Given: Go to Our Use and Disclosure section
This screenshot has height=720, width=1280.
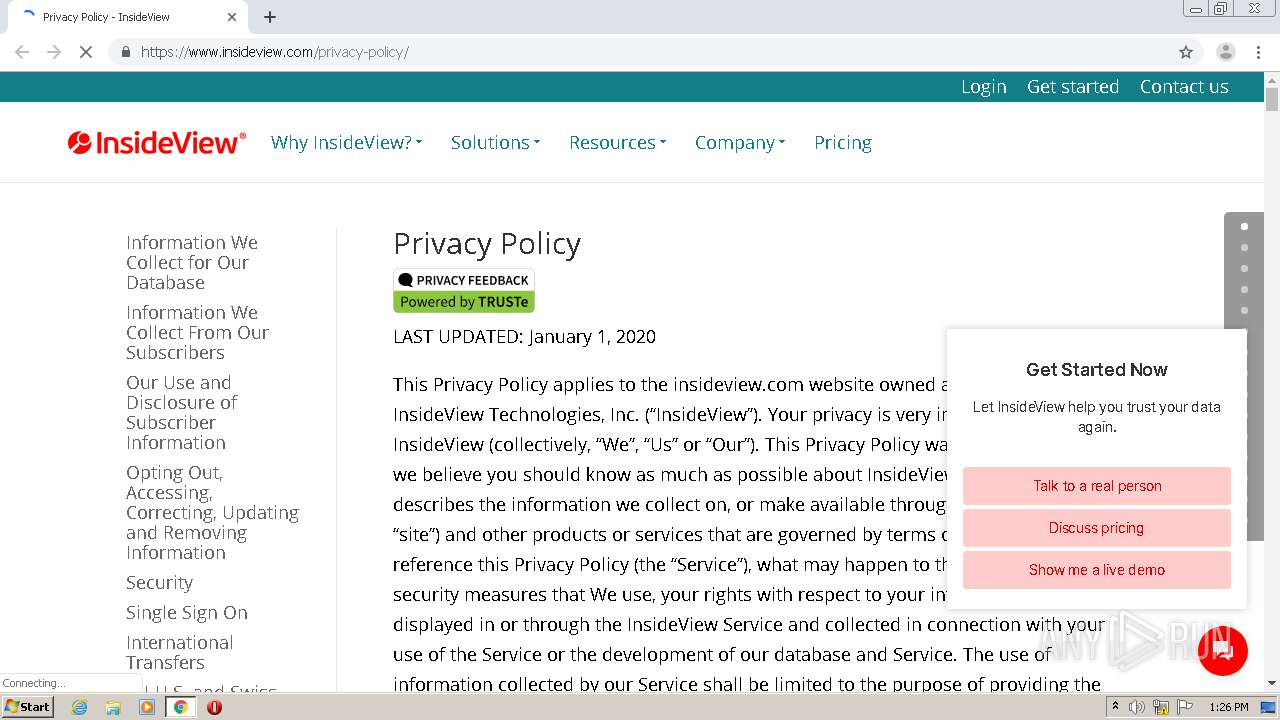Looking at the screenshot, I should [181, 413].
